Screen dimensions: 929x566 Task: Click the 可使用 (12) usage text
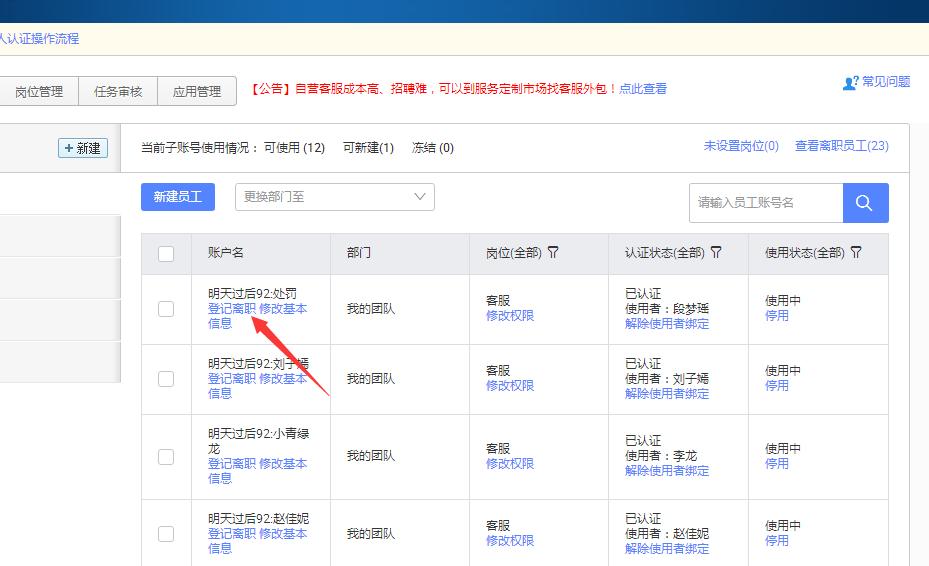pos(294,148)
